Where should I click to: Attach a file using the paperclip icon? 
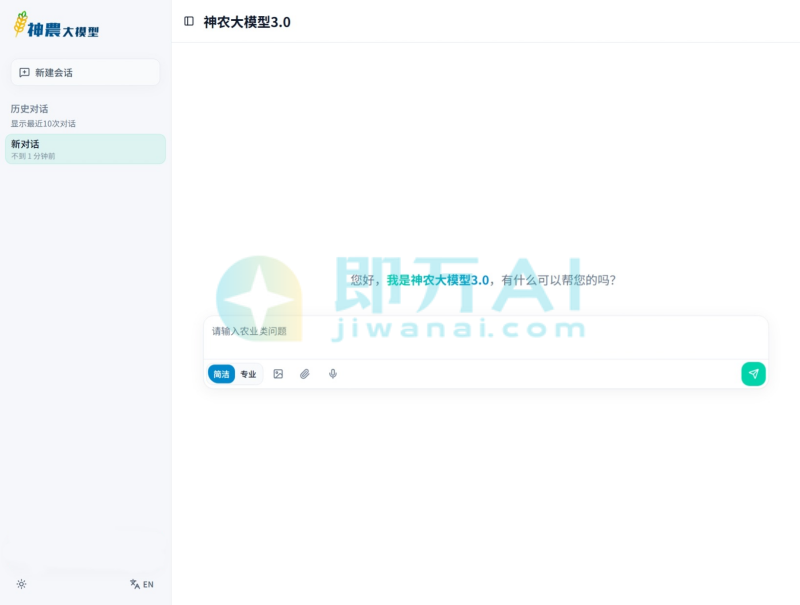306,374
